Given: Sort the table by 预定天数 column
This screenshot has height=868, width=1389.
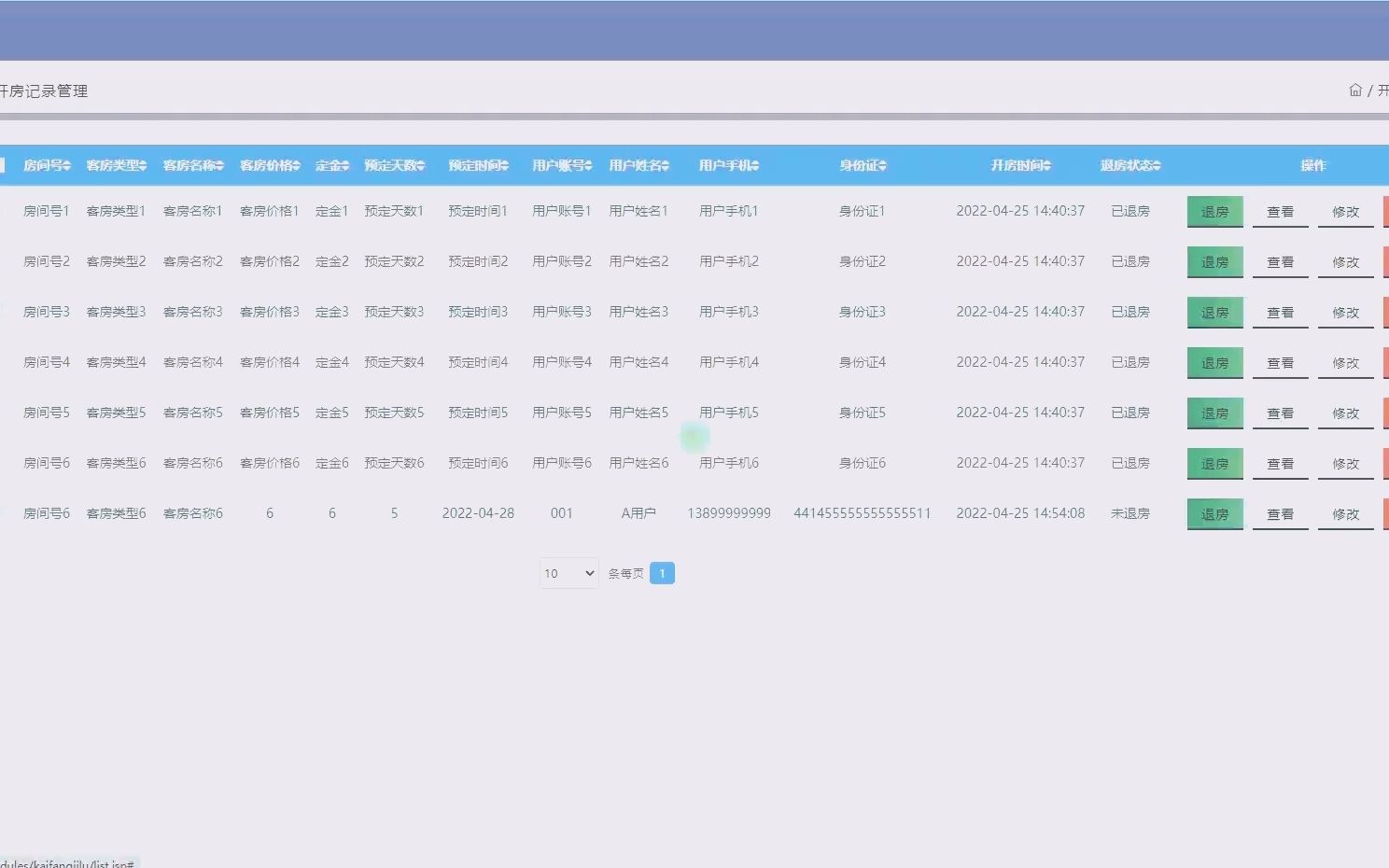Looking at the screenshot, I should 394,165.
